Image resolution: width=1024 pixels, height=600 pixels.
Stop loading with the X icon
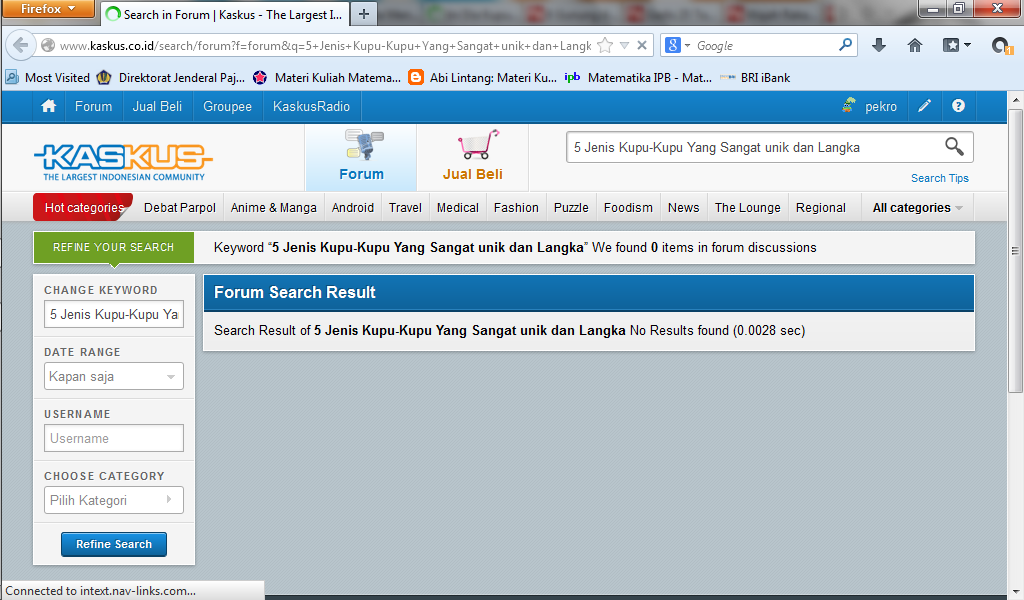(x=642, y=45)
